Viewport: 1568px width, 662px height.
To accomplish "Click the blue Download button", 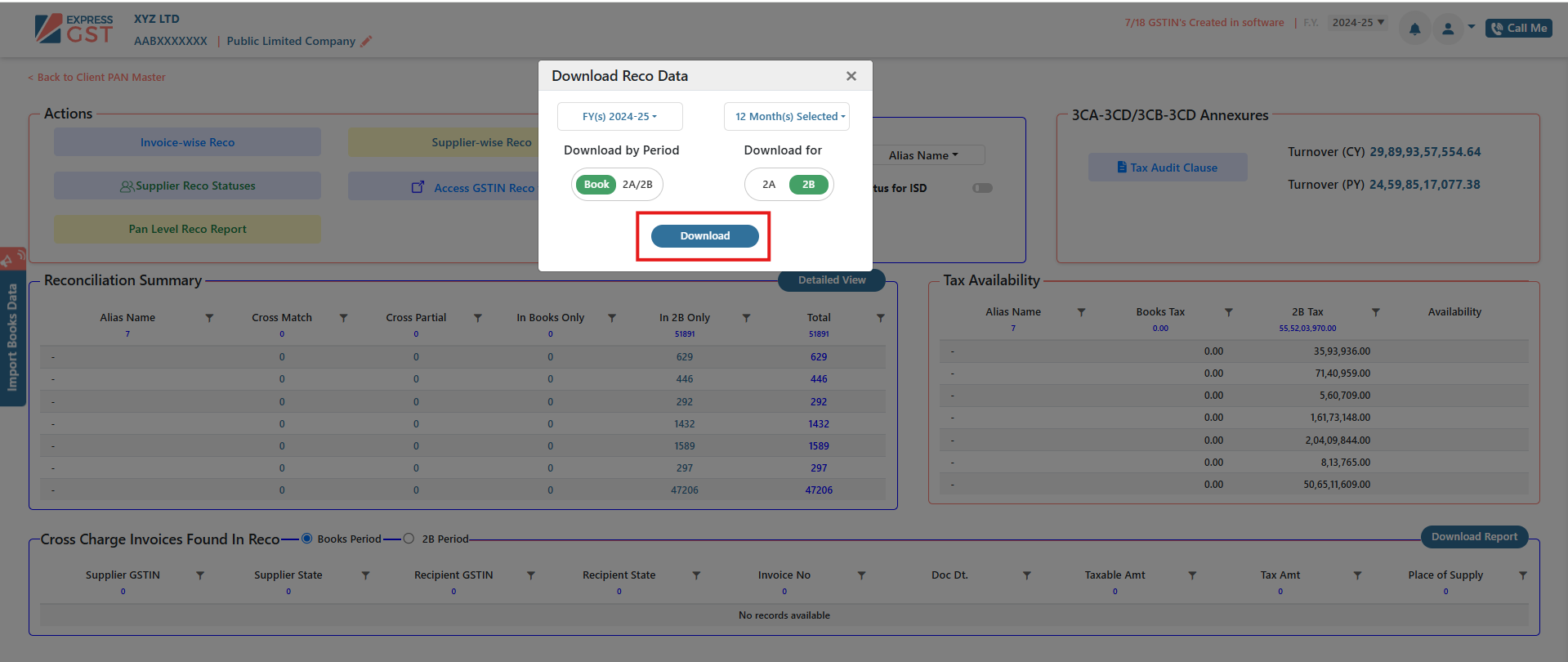I will coord(704,236).
